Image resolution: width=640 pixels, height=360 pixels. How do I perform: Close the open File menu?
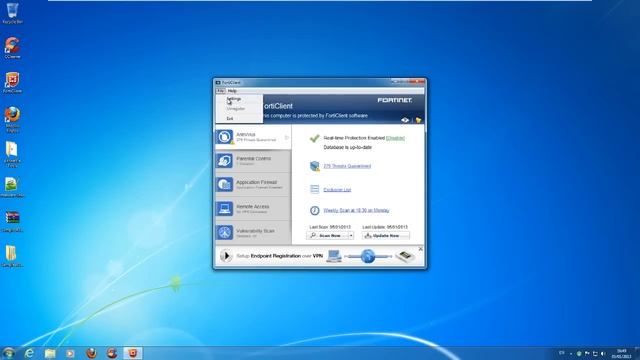click(x=220, y=91)
